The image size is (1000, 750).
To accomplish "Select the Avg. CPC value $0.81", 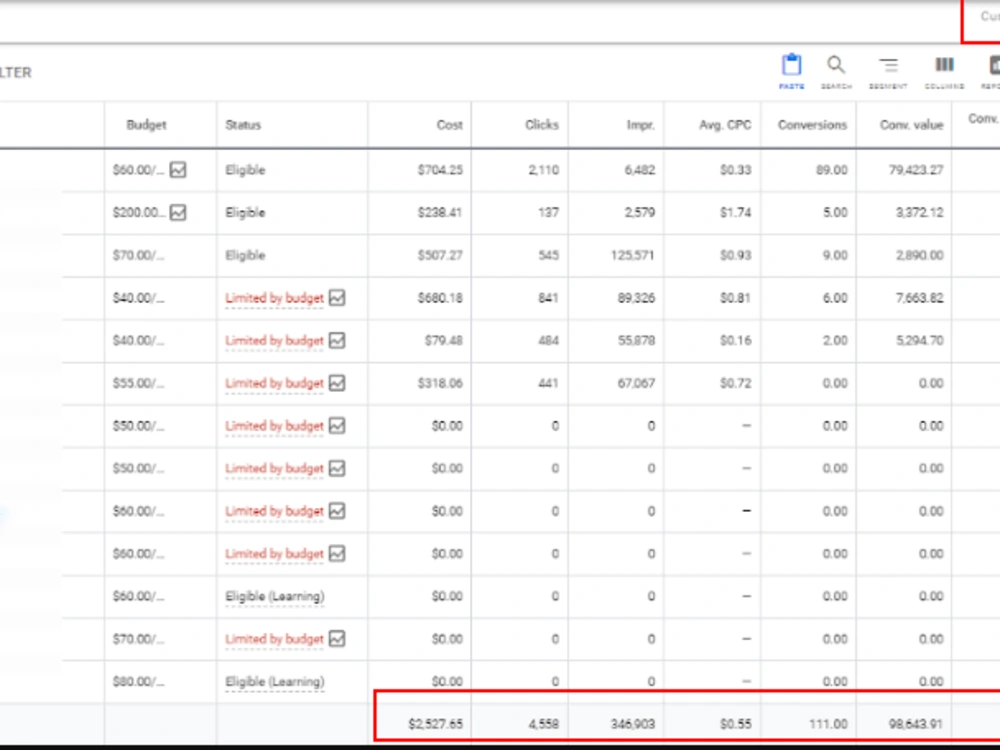I will 735,298.
